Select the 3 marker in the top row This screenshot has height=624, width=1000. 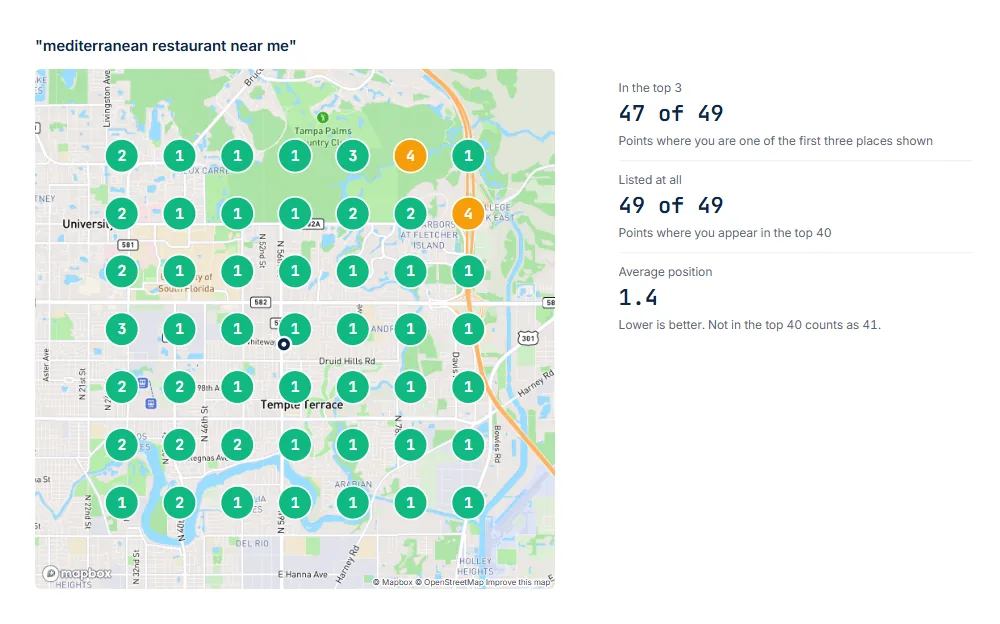tap(353, 156)
